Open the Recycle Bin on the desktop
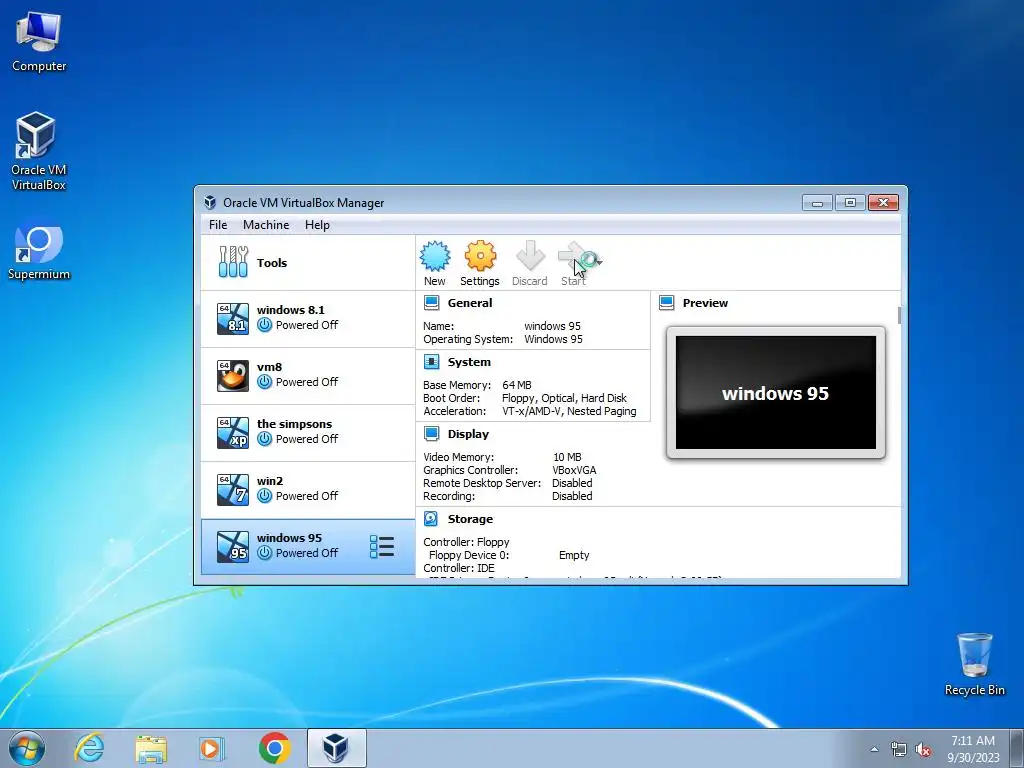The height and width of the screenshot is (768, 1024). click(974, 664)
